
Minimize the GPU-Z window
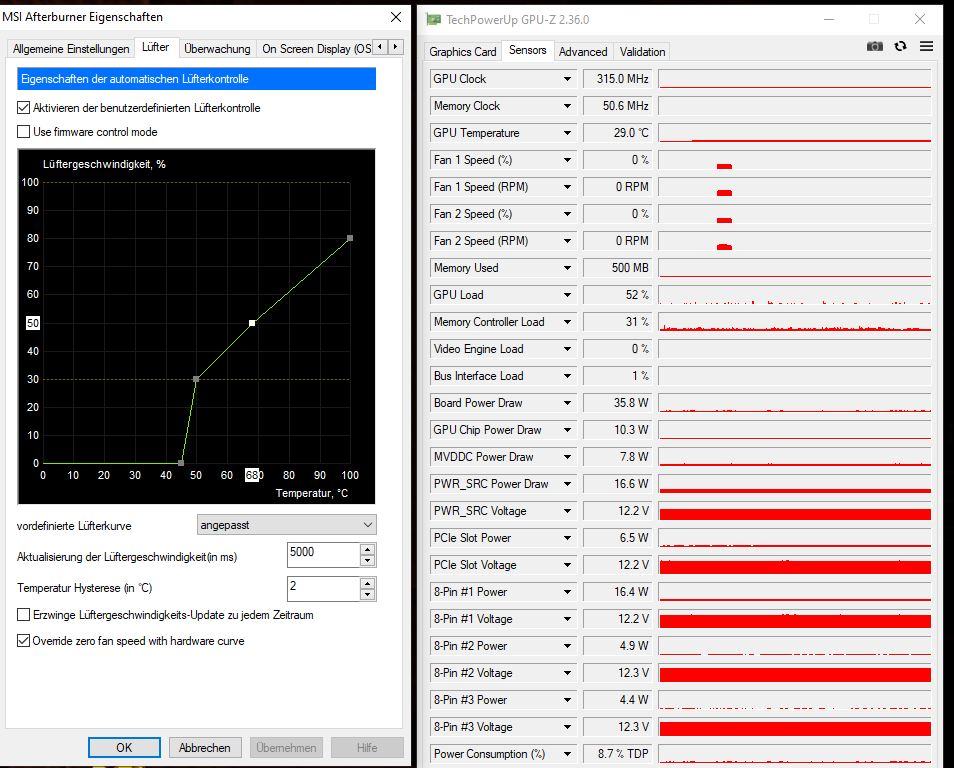click(x=829, y=19)
